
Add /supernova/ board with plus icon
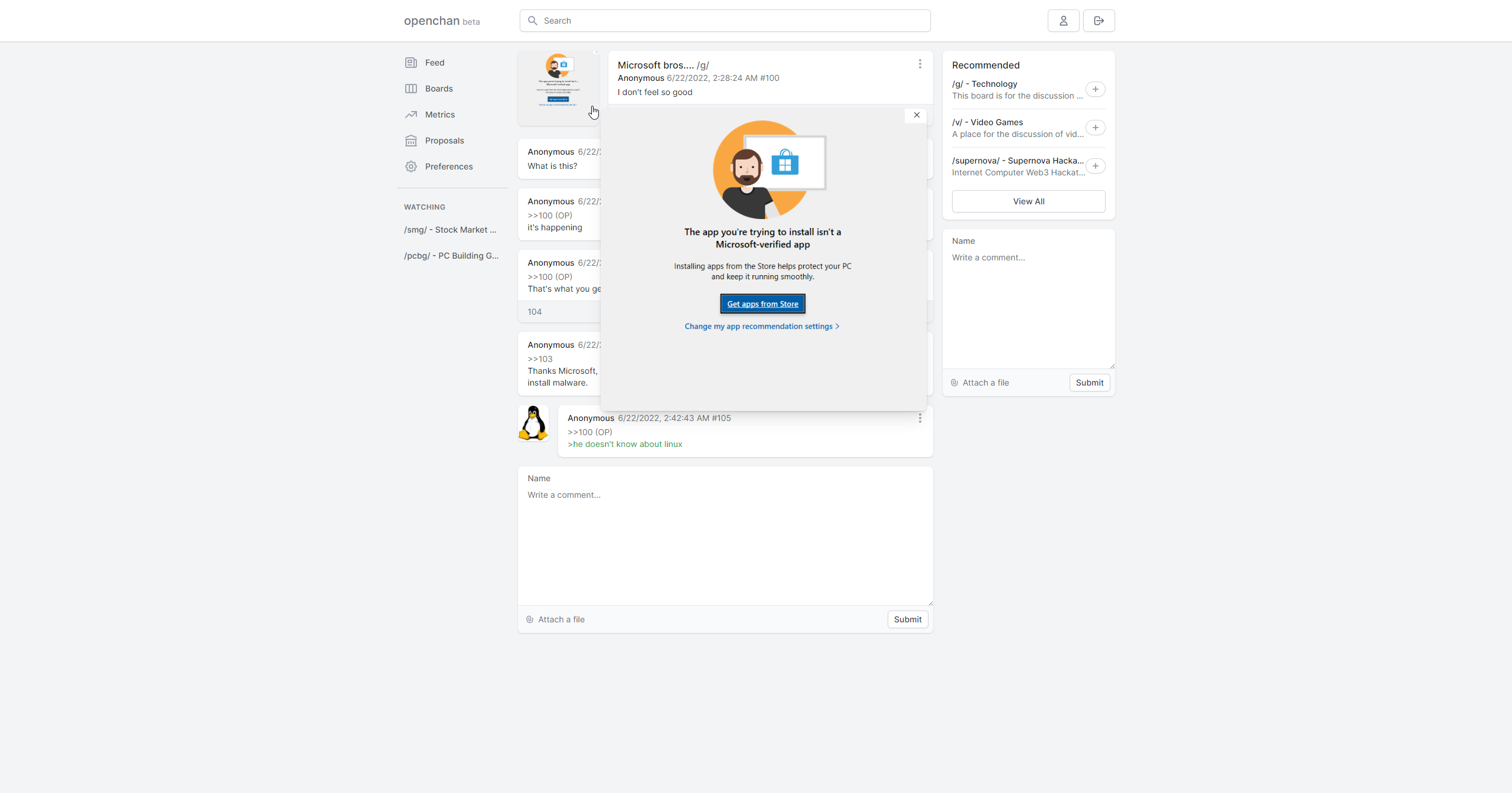1095,166
